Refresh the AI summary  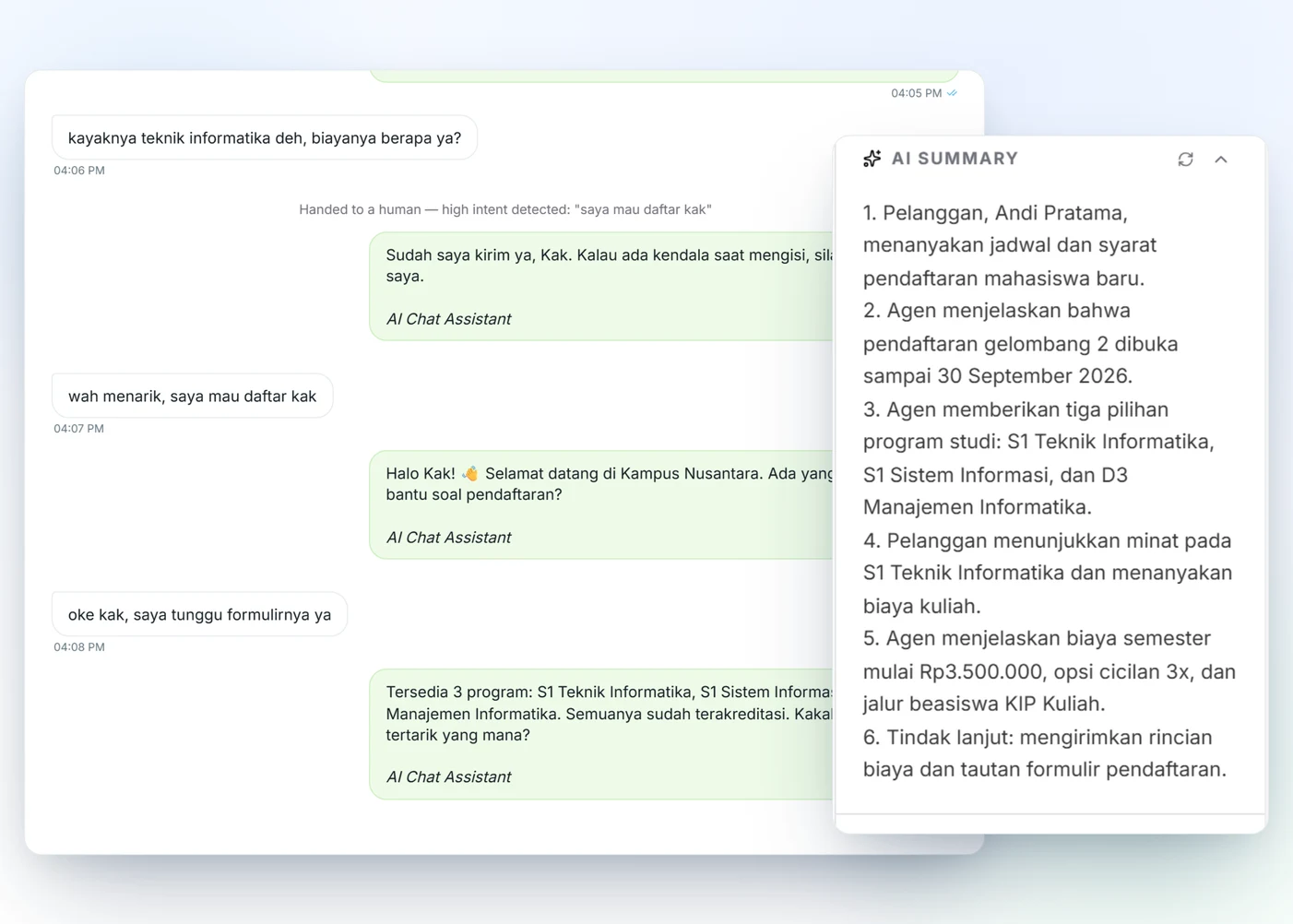click(x=1185, y=160)
